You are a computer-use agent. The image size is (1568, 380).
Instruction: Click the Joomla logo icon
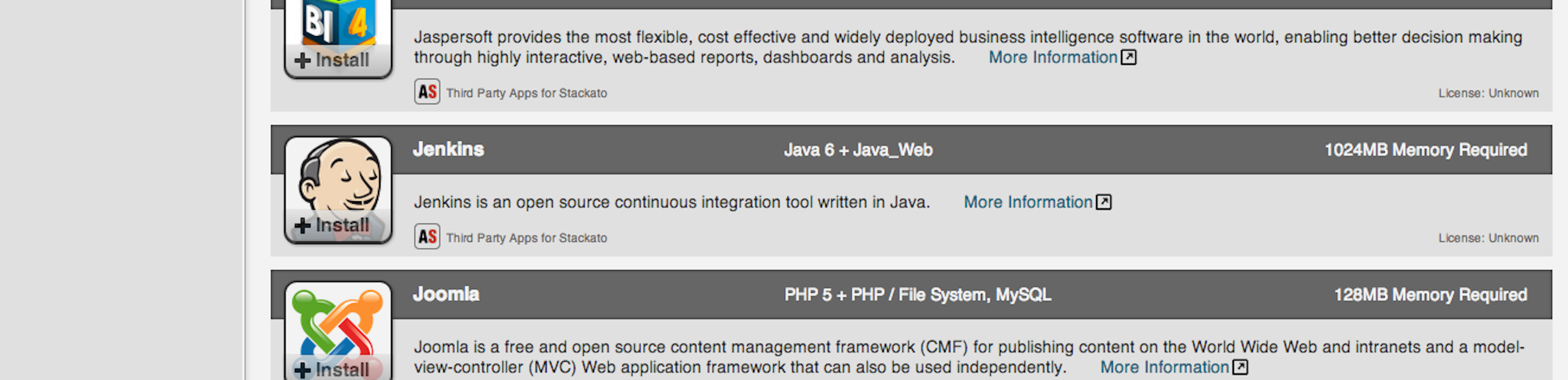(338, 319)
